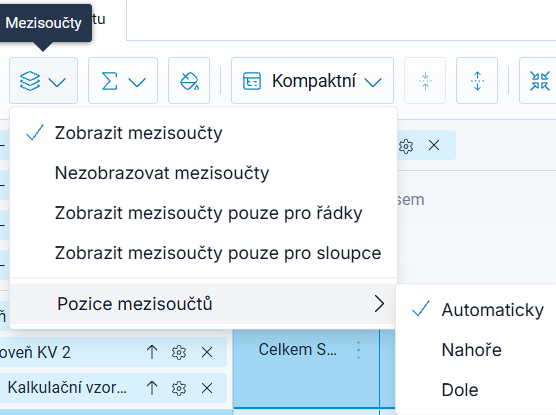Click the layers icon in Mezisoučty button
This screenshot has height=415, width=556.
(30, 81)
